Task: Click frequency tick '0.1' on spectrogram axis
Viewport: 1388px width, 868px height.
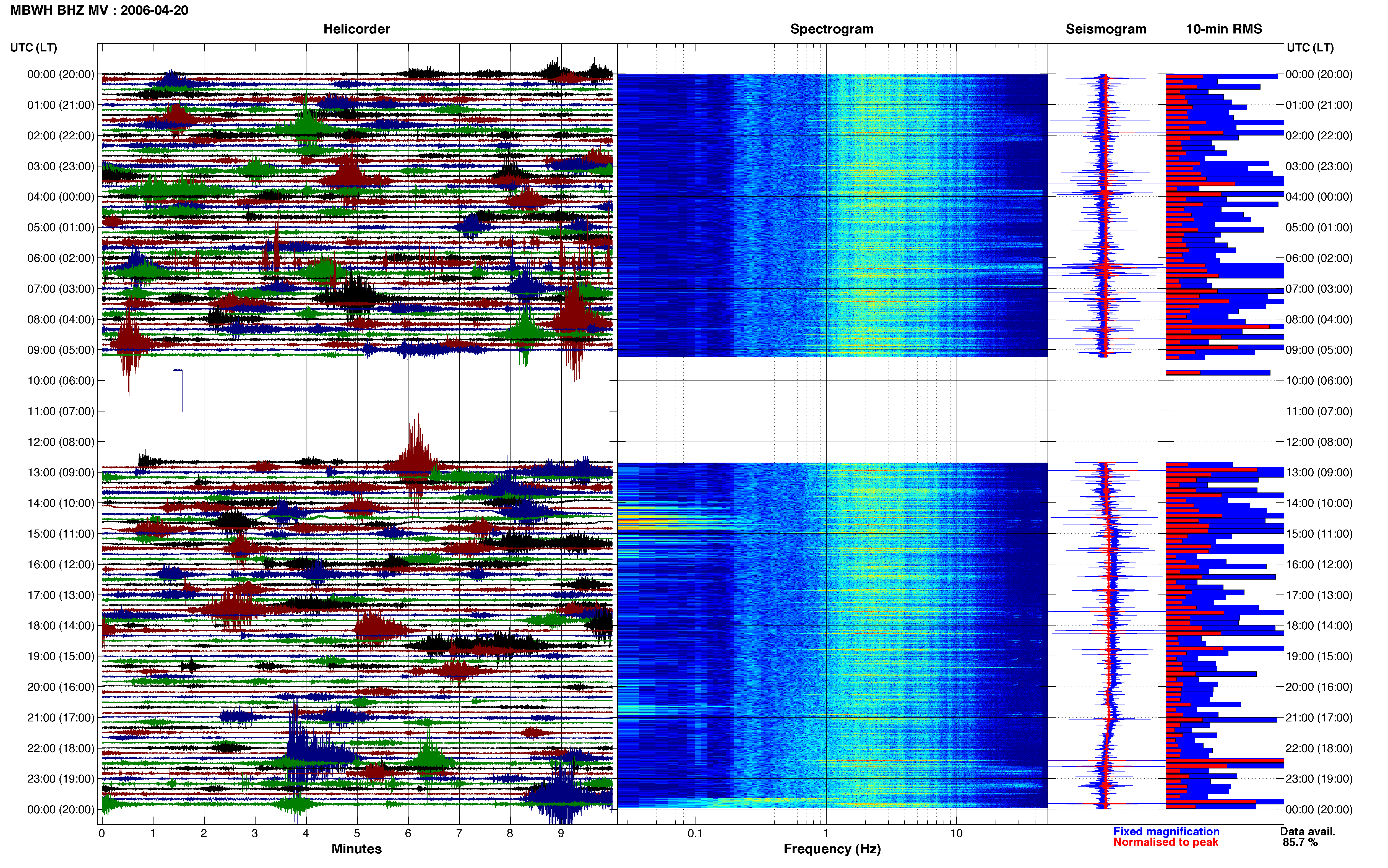Action: click(x=695, y=833)
